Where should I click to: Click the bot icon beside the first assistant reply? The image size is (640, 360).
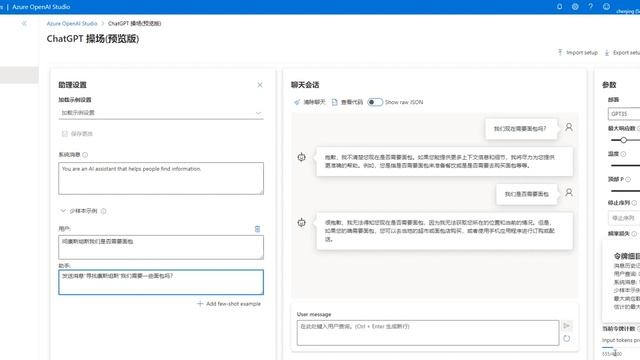click(301, 157)
